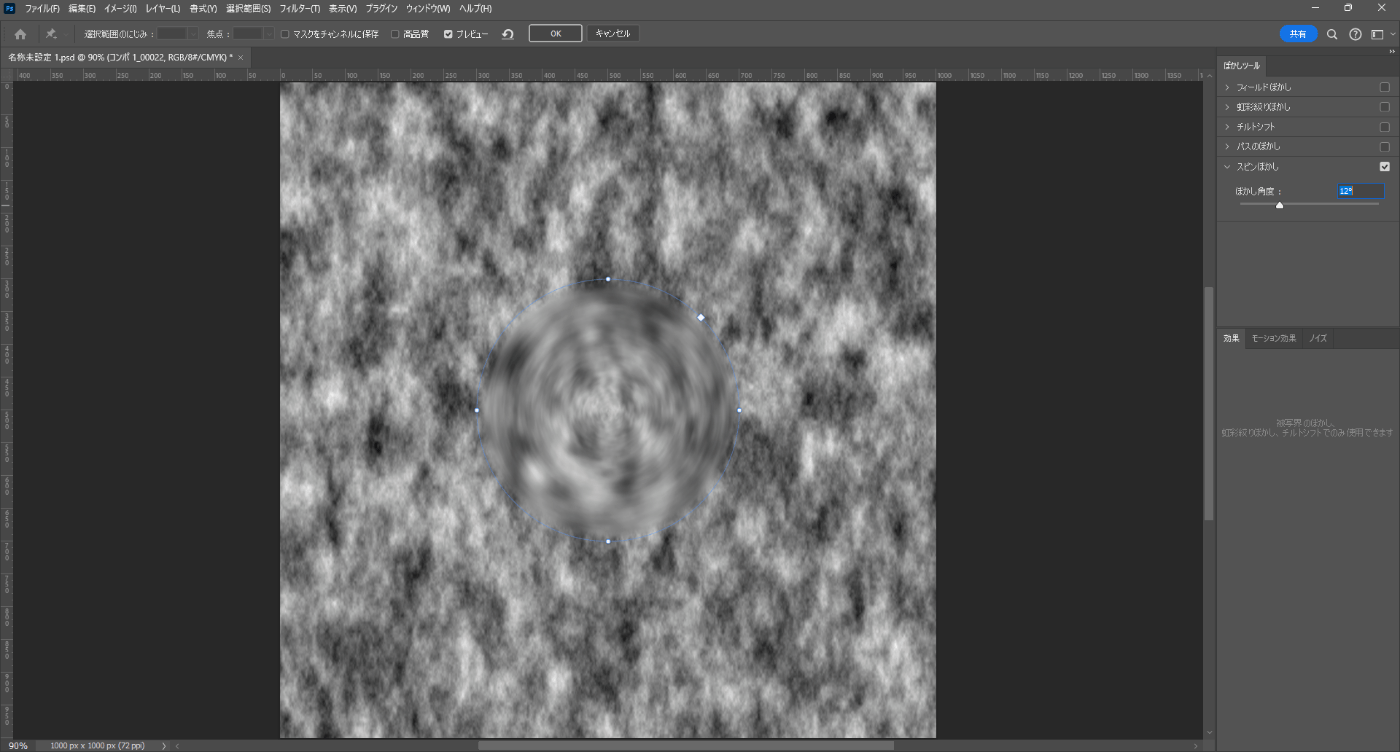Viewport: 1400px width, 752px height.
Task: Click the workspace layout icon
Action: [x=1377, y=34]
